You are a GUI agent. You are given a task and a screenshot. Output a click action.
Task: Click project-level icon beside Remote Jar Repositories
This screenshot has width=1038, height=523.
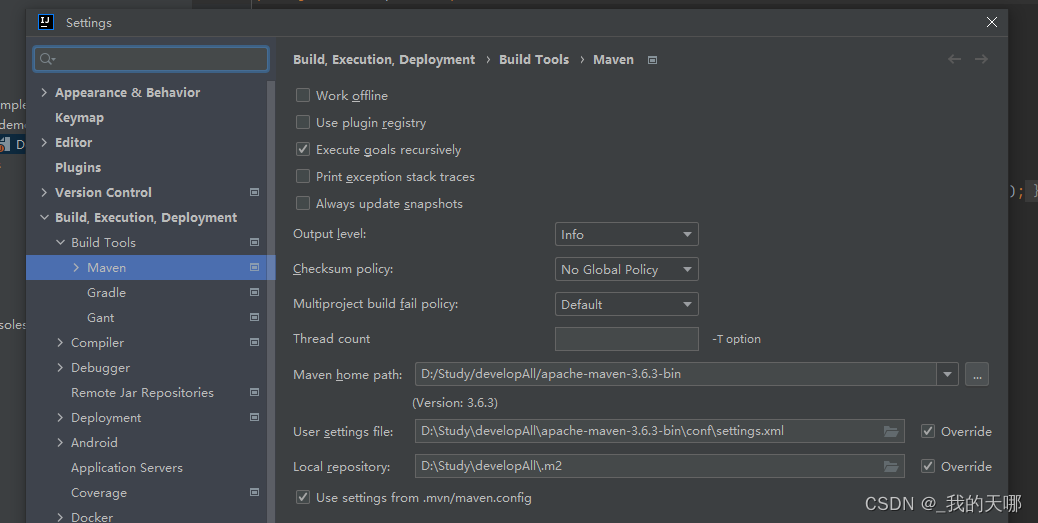254,392
